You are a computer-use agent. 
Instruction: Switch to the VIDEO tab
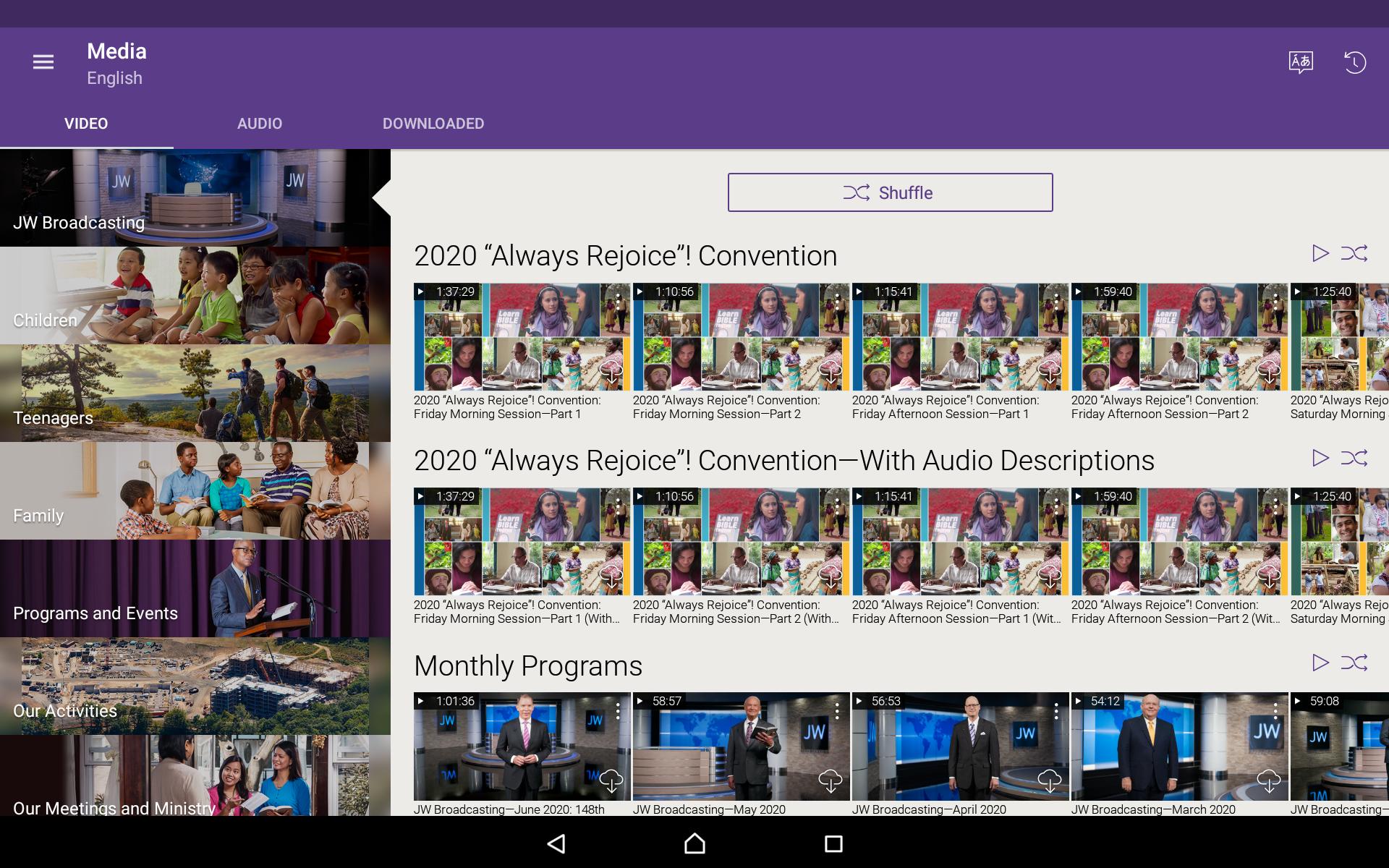click(86, 124)
